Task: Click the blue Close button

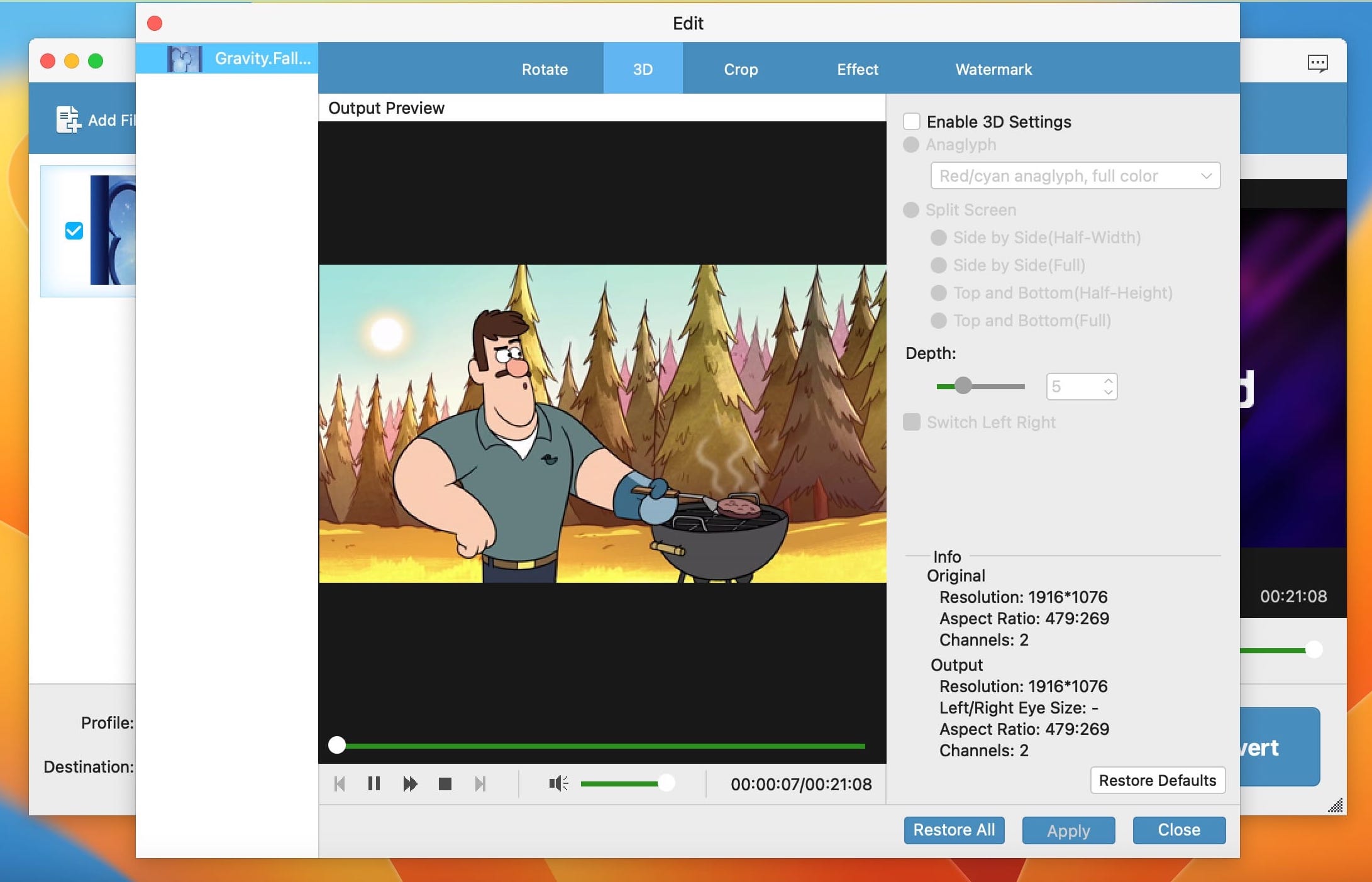Action: coord(1179,830)
